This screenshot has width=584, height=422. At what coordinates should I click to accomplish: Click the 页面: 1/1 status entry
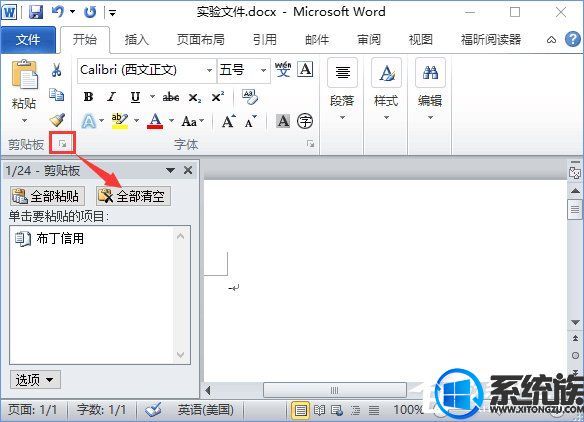point(33,410)
